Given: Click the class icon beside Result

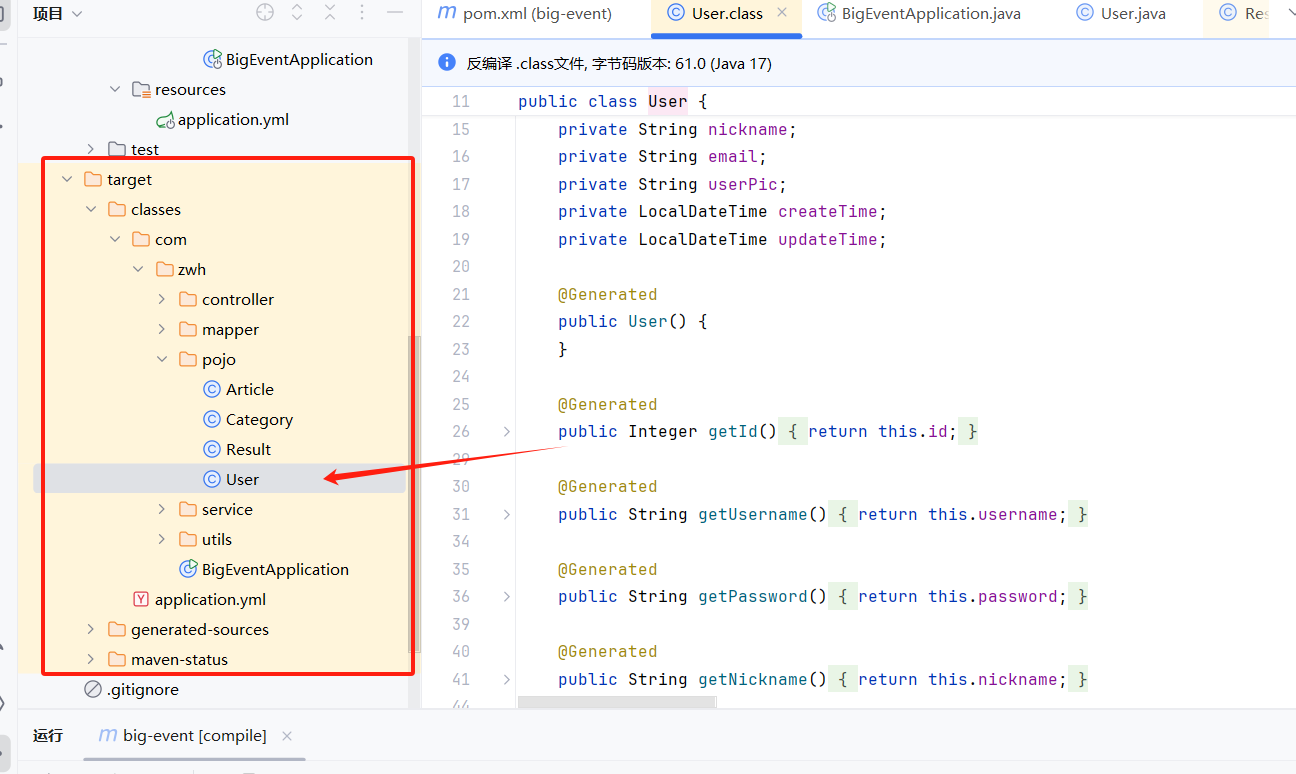Looking at the screenshot, I should [210, 449].
